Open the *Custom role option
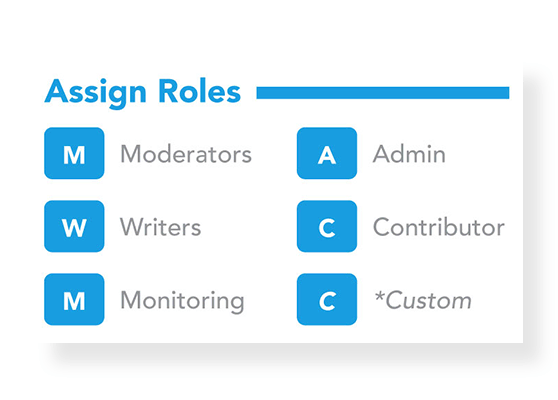The height and width of the screenshot is (400, 558). click(423, 300)
